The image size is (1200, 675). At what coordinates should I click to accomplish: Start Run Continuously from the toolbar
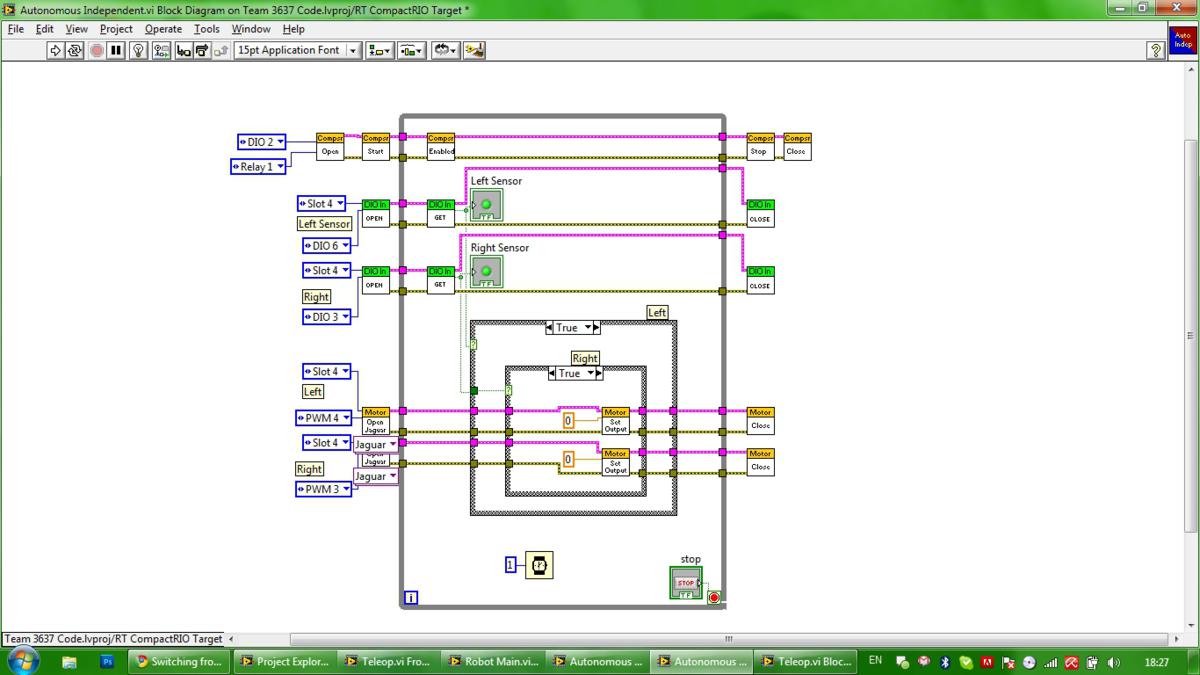tap(75, 50)
